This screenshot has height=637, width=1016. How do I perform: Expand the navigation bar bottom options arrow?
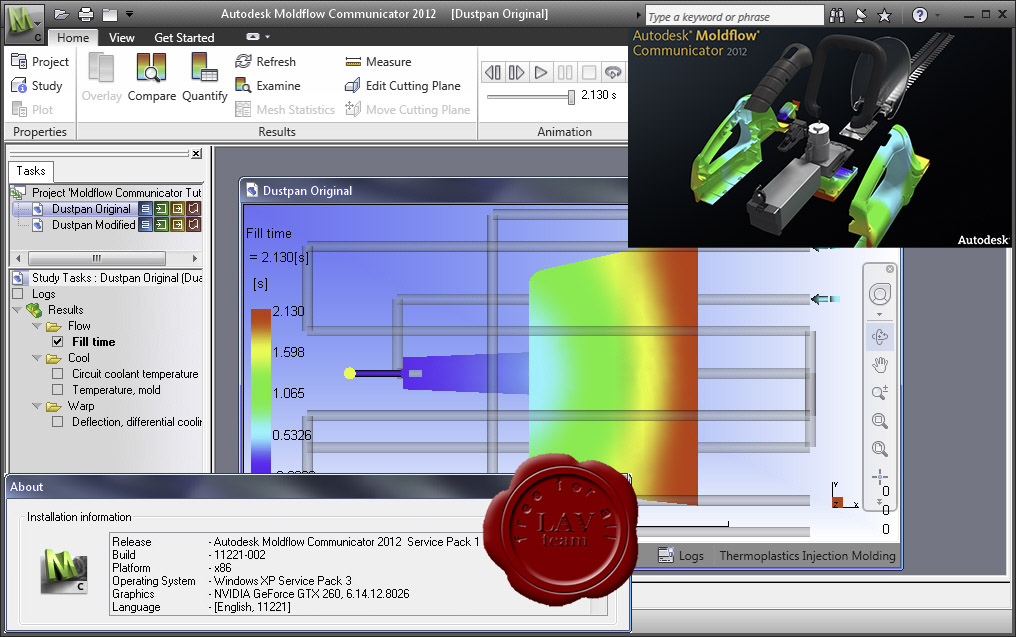880,502
